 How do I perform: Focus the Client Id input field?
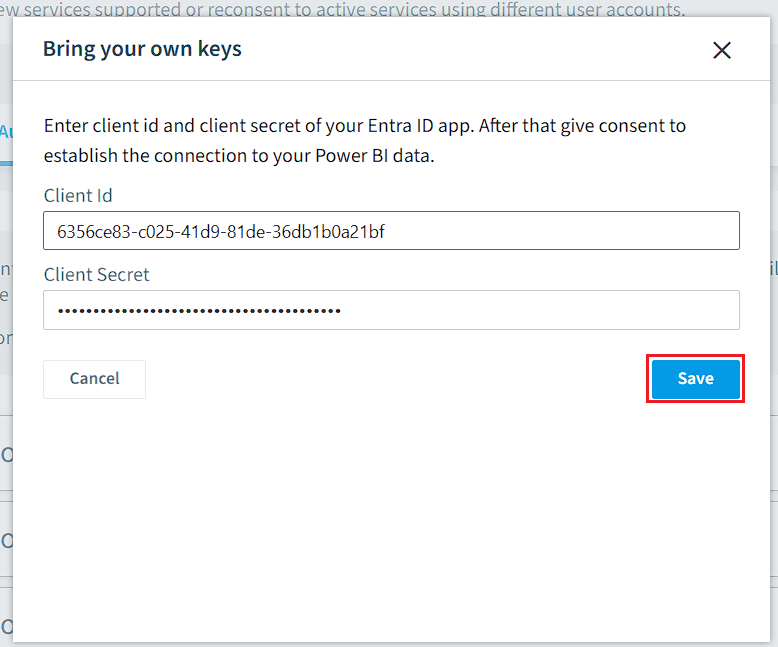(x=391, y=231)
